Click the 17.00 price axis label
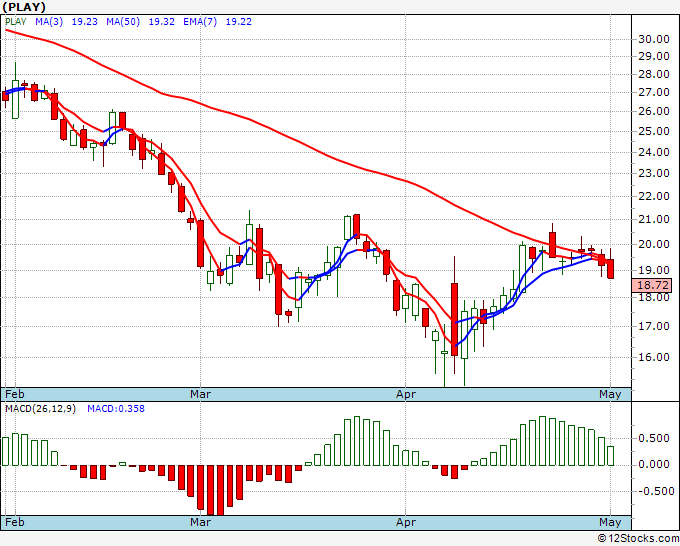This screenshot has width=680, height=546. pyautogui.click(x=654, y=326)
